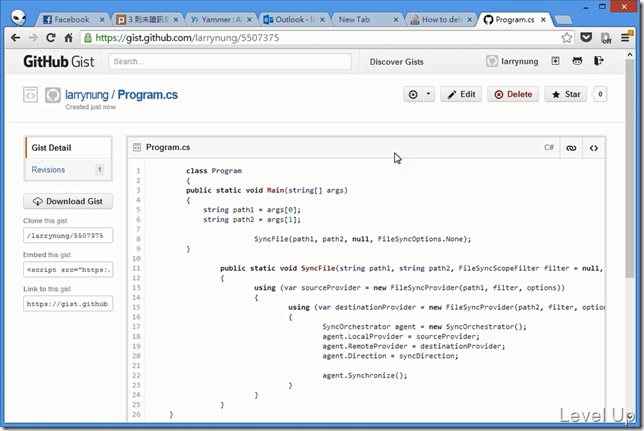This screenshot has width=644, height=431.
Task: Click the "class Program" code line
Action: (x=214, y=171)
